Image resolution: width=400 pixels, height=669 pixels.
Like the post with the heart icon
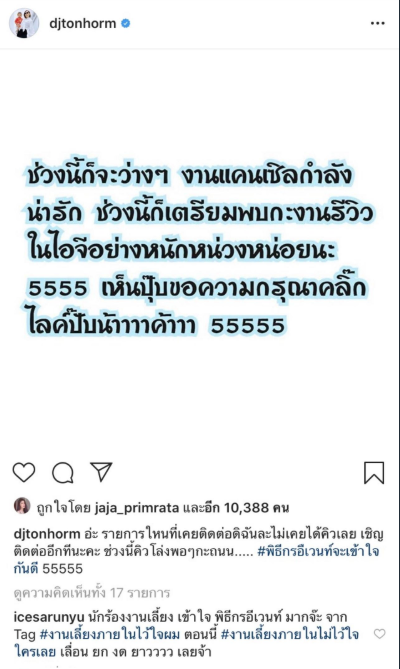coord(24,472)
